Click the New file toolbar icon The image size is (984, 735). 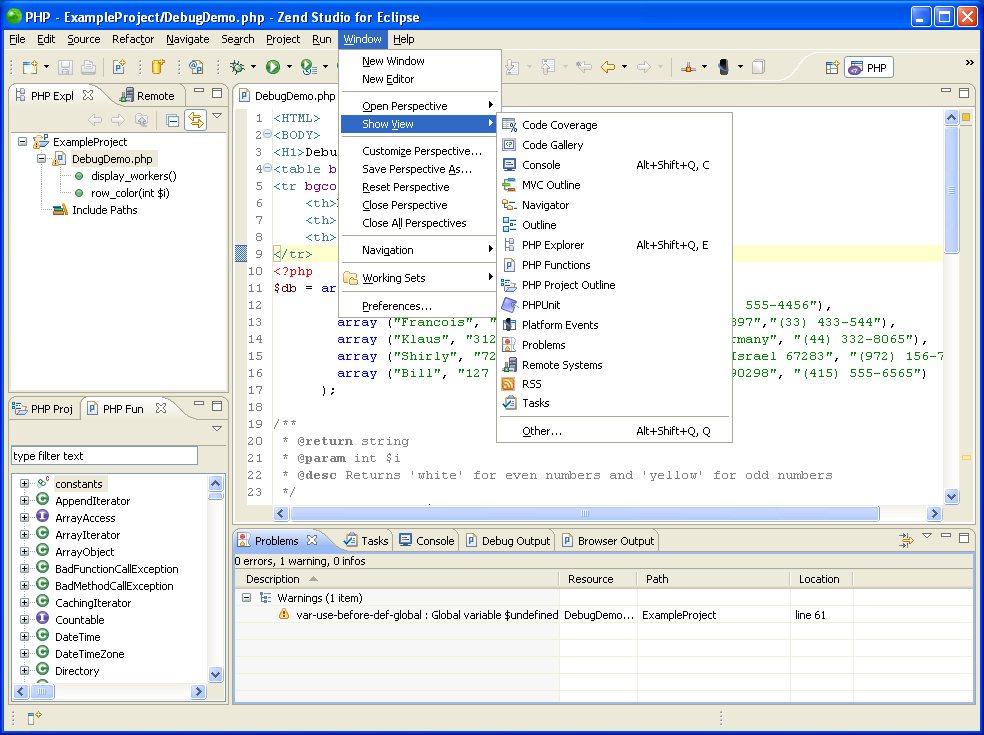coord(30,67)
